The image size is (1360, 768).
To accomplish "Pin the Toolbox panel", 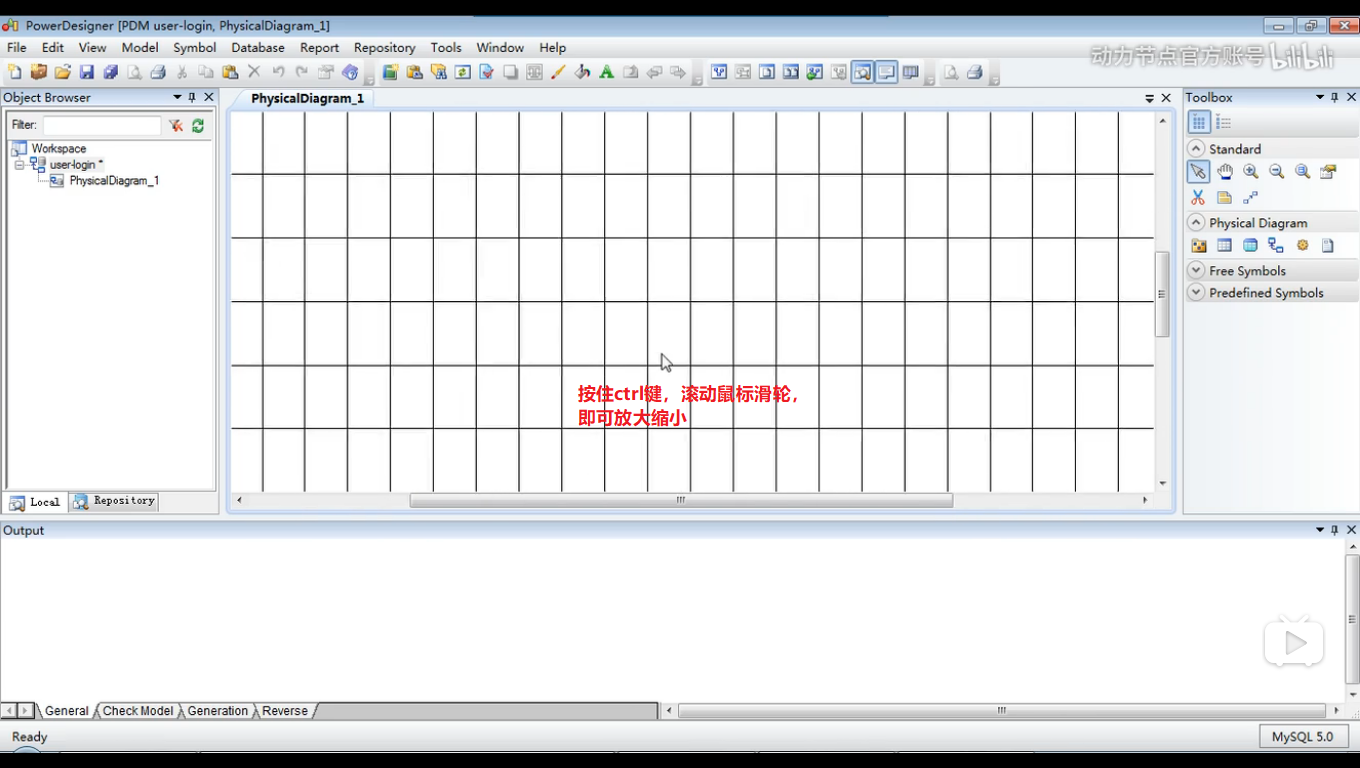I will tap(1335, 97).
